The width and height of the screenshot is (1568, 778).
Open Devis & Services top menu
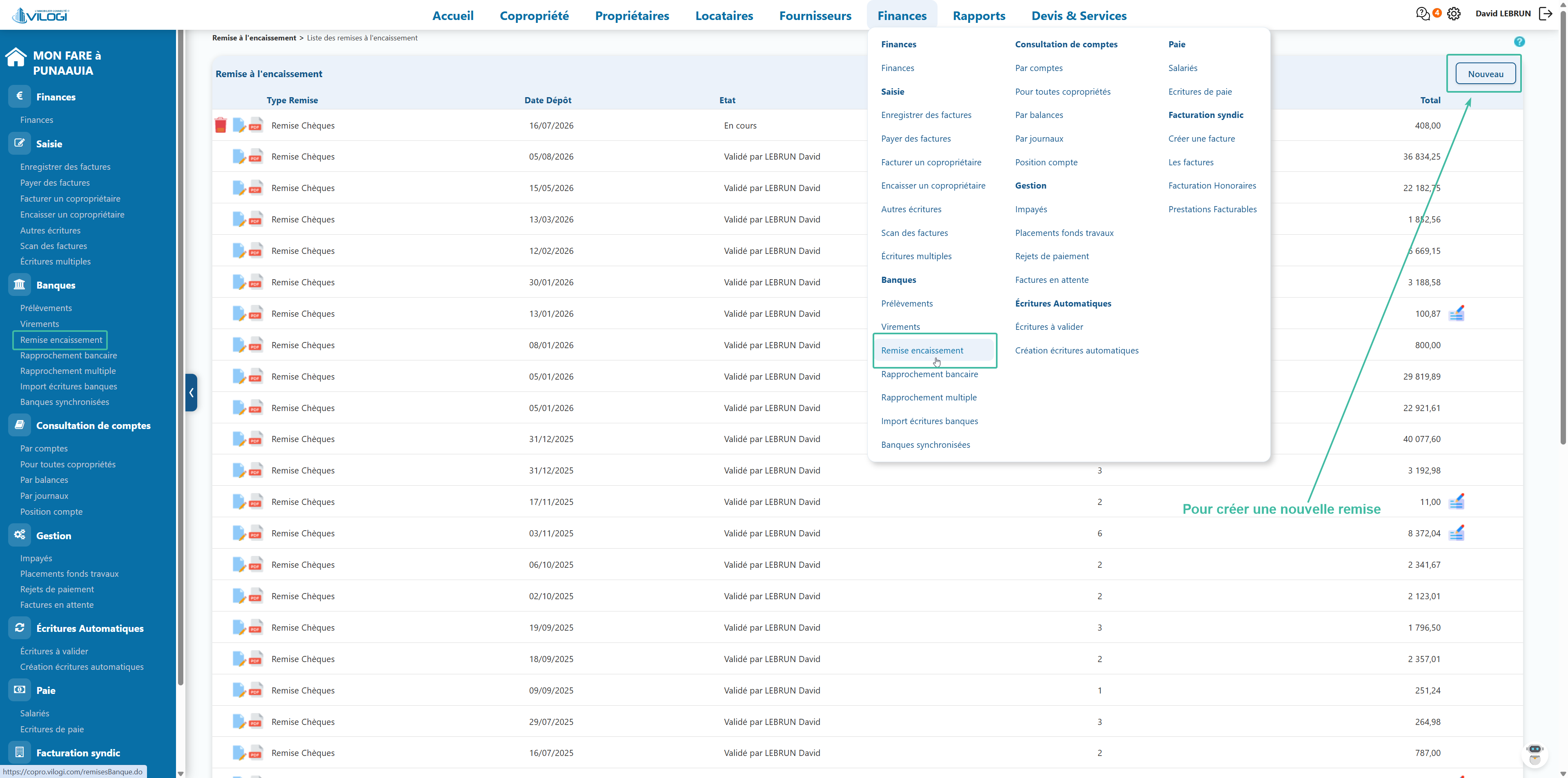pyautogui.click(x=1078, y=16)
